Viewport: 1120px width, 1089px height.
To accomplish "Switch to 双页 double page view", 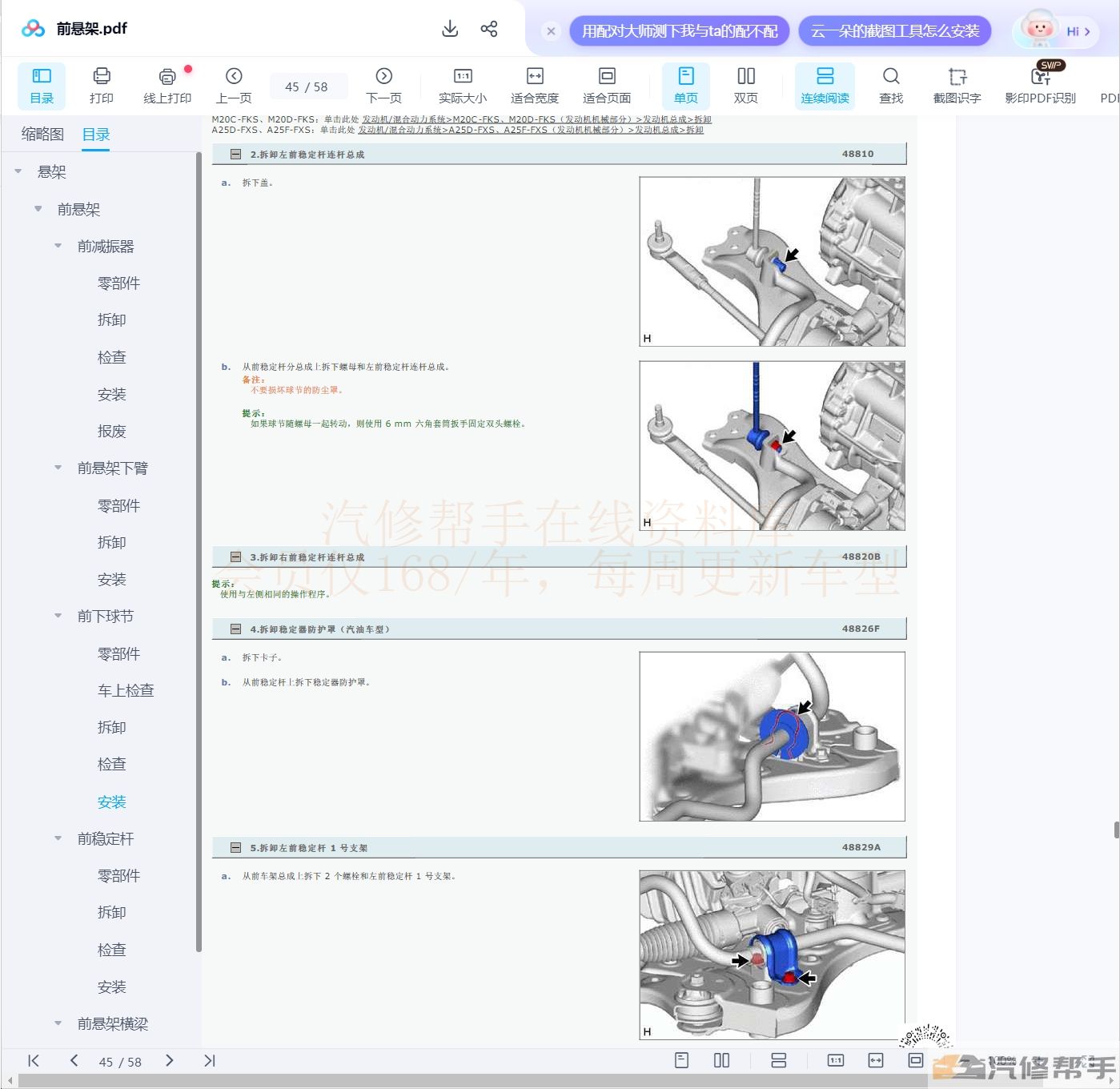I will tap(746, 86).
